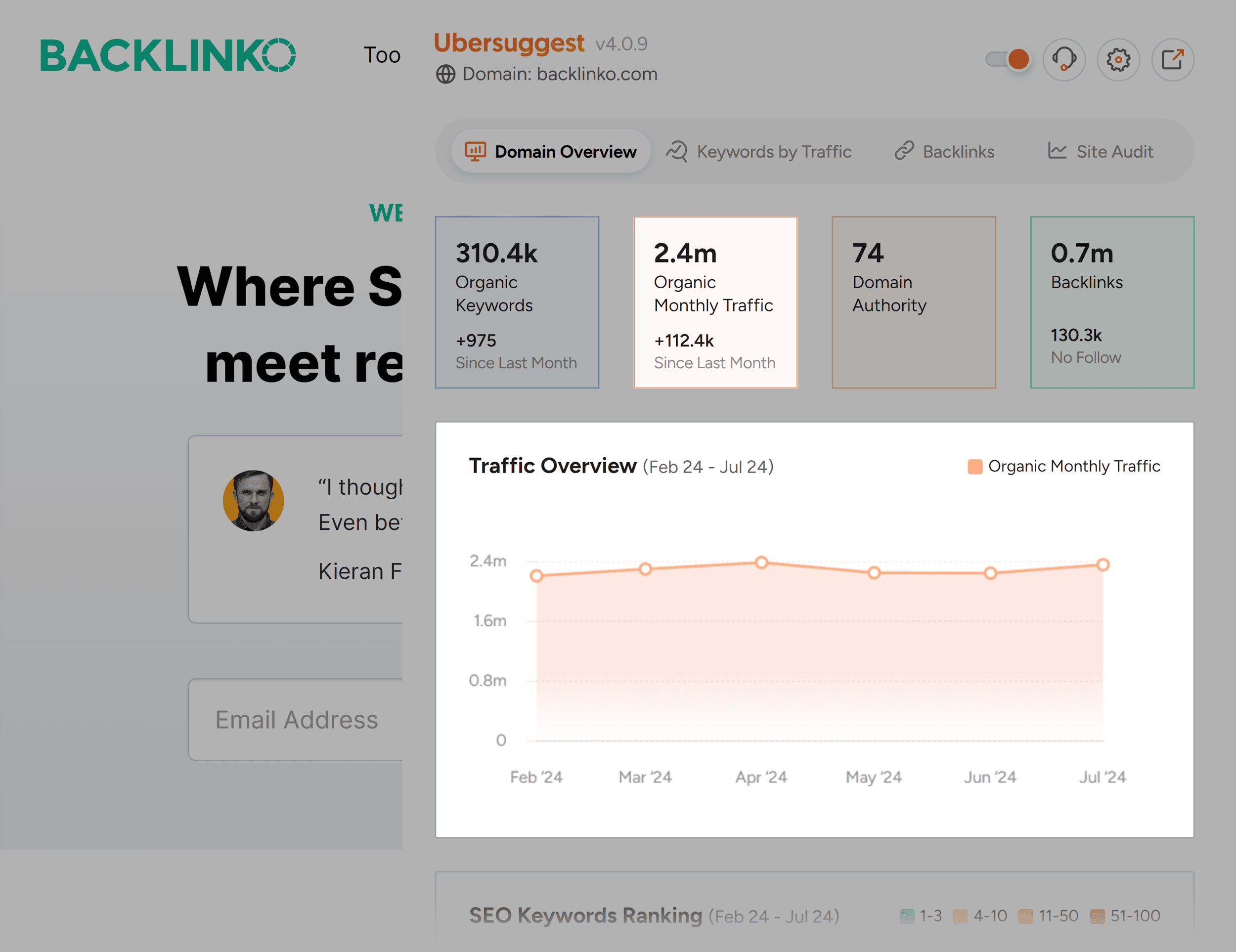This screenshot has height=952, width=1236.
Task: Click the magnifier icon for Keywords by Traffic
Action: pos(677,151)
